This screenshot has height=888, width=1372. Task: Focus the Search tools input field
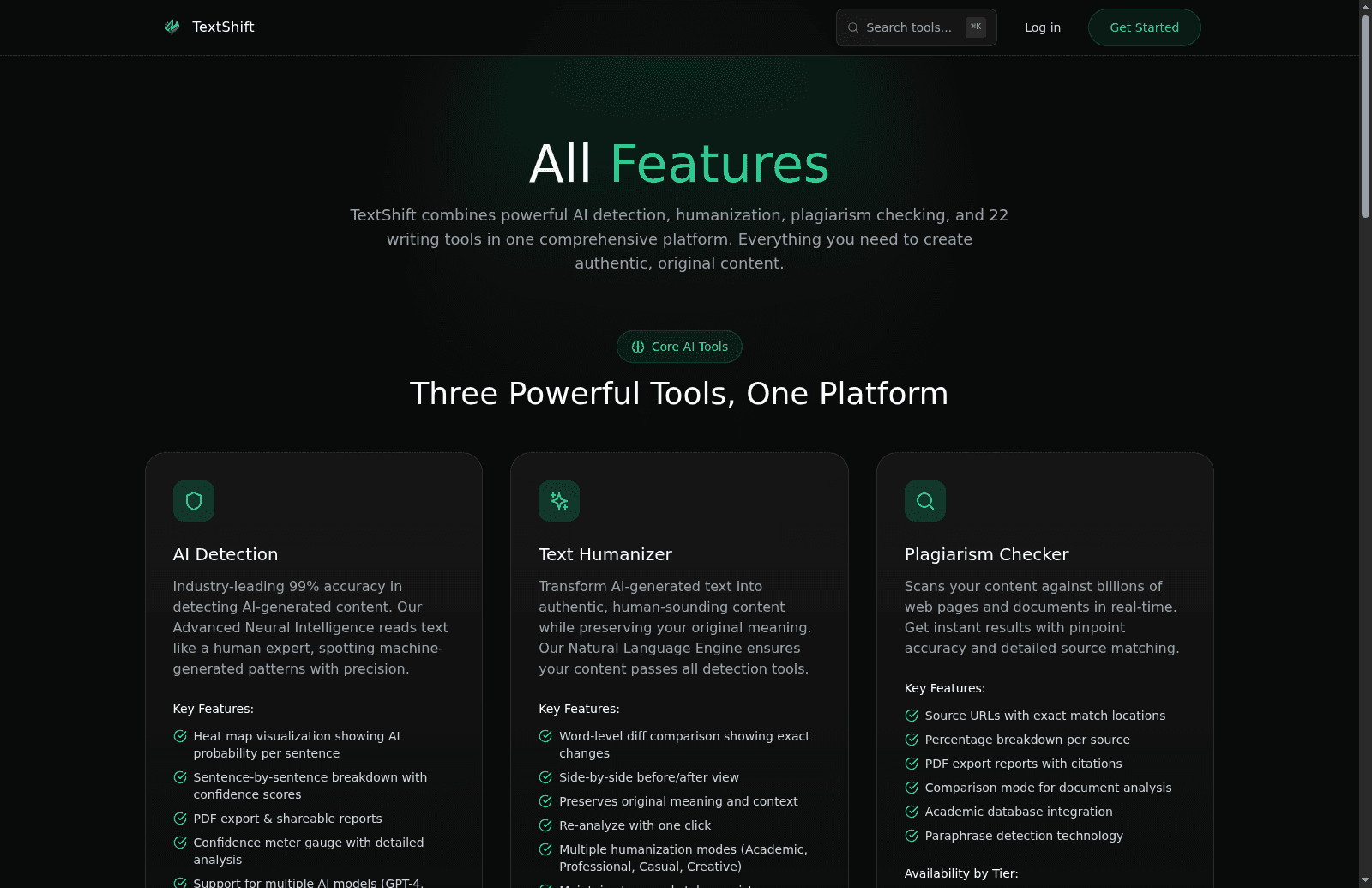pyautogui.click(x=909, y=27)
